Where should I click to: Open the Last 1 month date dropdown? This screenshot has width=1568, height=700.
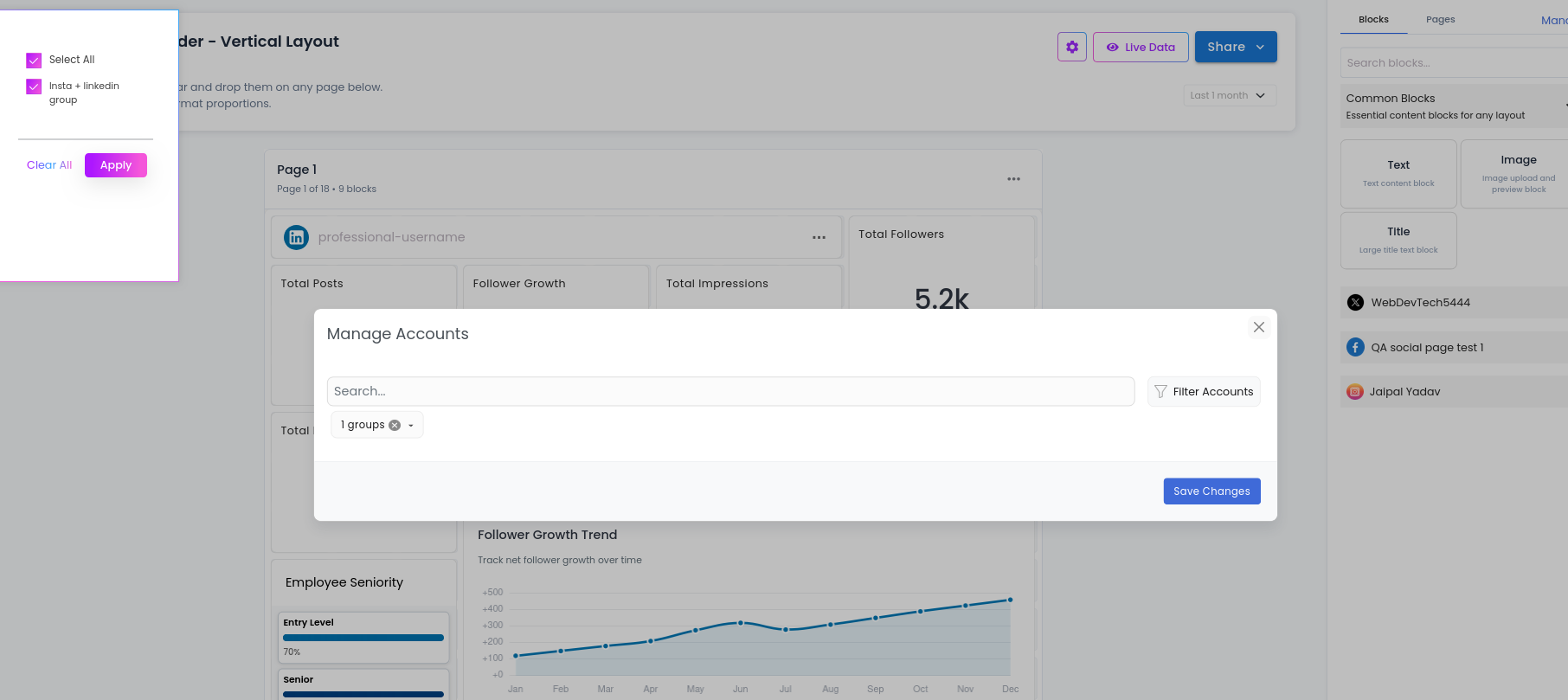click(x=1230, y=95)
